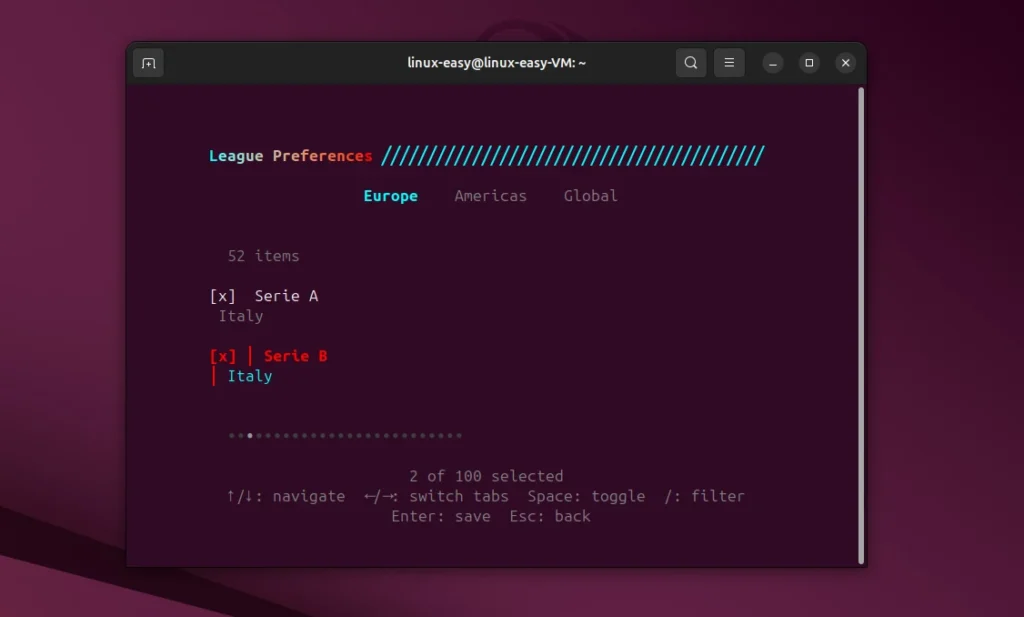Open the Global tab
The height and width of the screenshot is (617, 1024).
coord(590,196)
